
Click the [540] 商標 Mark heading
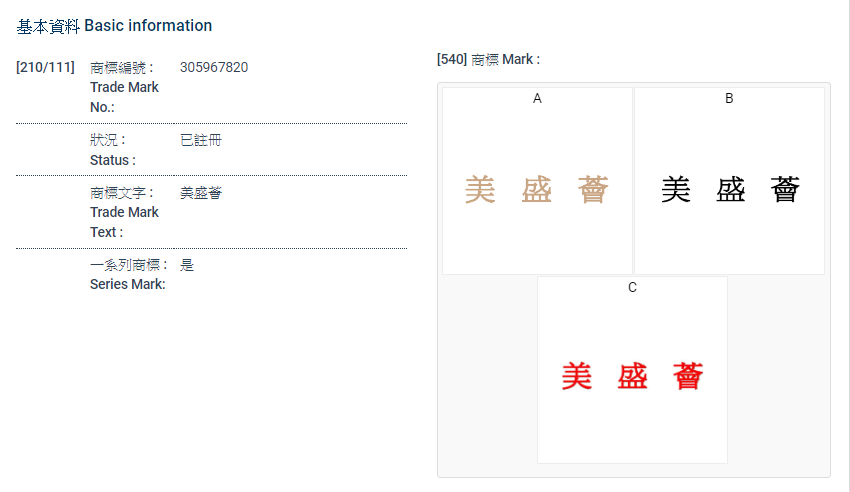(488, 60)
